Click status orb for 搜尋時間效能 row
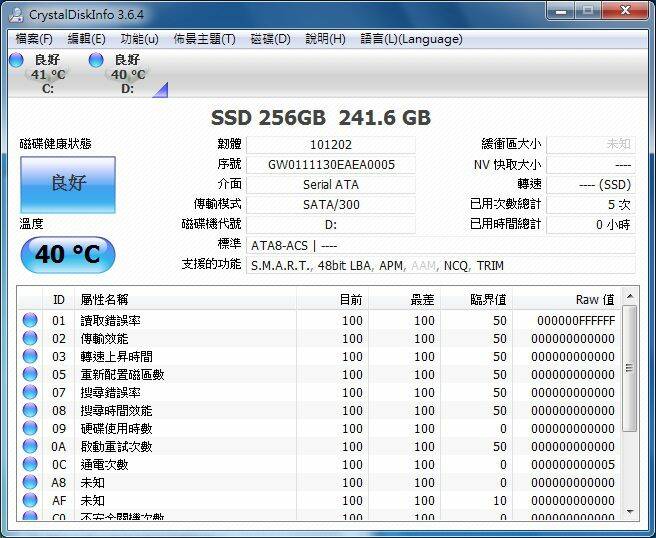656x538 pixels. [30, 410]
